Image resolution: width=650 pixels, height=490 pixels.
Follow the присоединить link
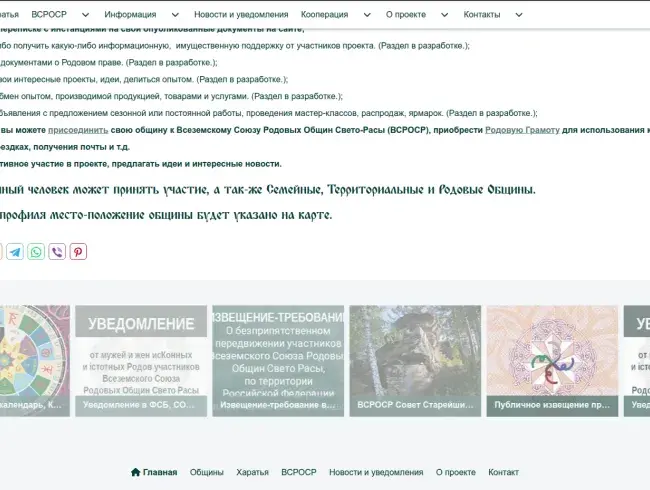click(78, 130)
